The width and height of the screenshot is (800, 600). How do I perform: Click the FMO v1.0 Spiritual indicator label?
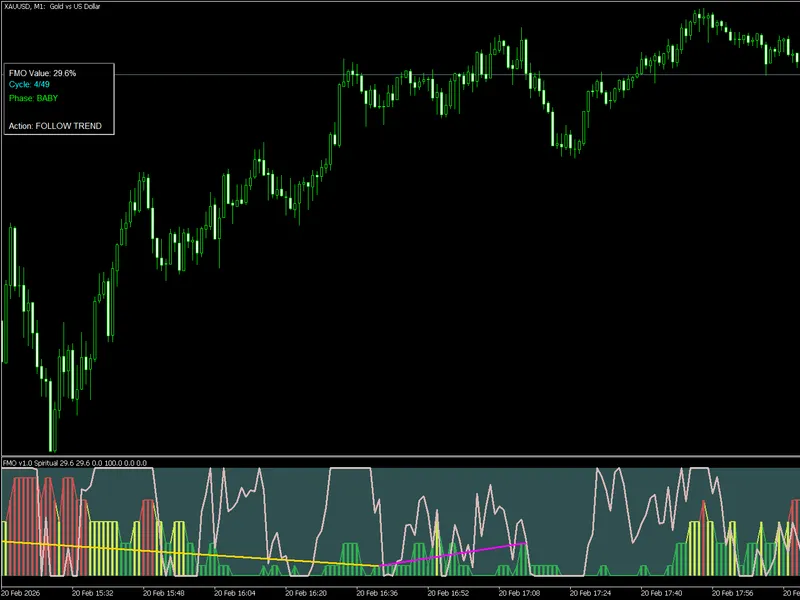point(74,463)
